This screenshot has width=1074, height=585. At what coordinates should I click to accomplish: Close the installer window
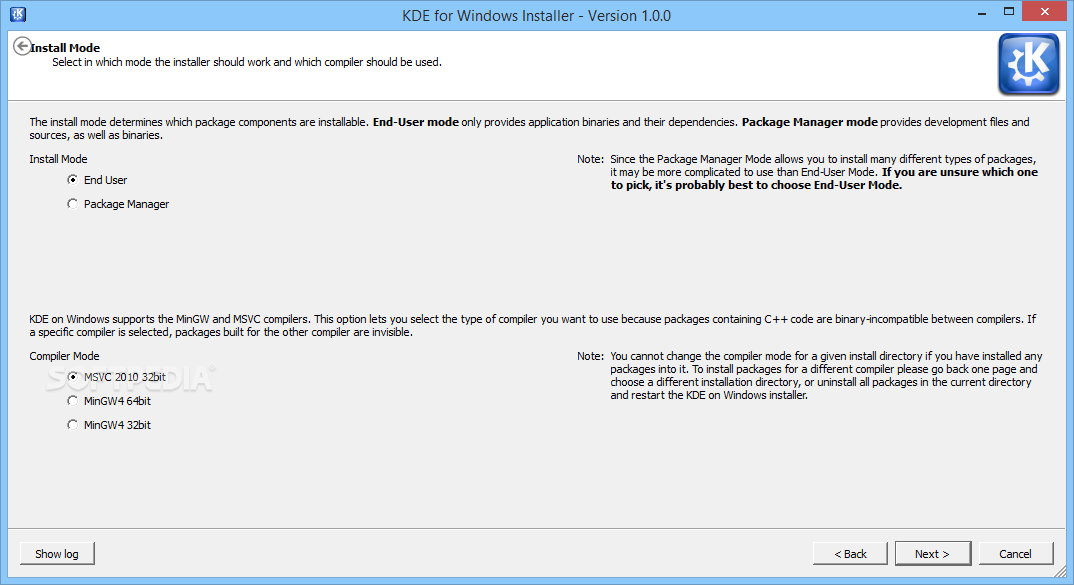pyautogui.click(x=1045, y=12)
